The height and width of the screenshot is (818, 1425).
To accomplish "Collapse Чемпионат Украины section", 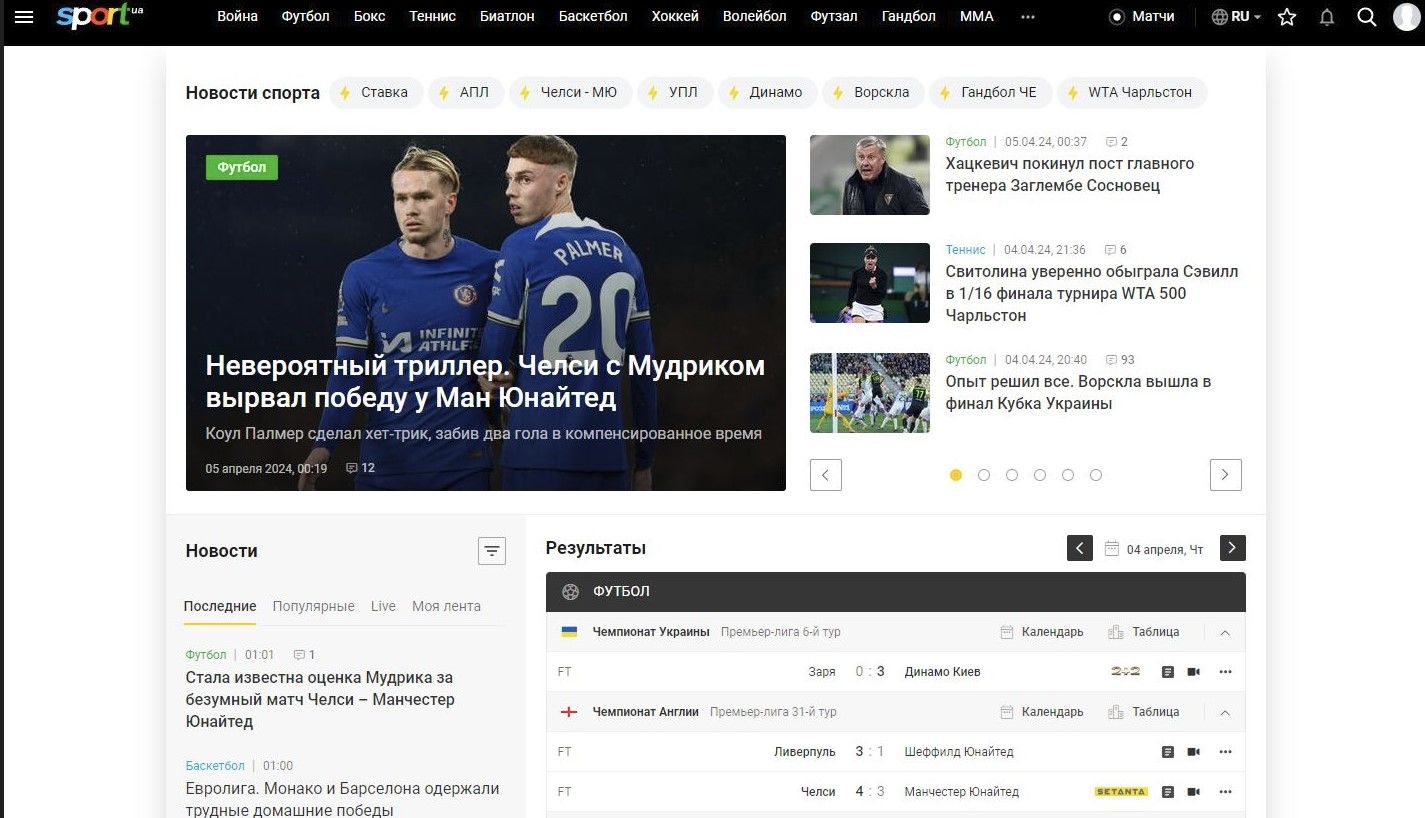I will pyautogui.click(x=1225, y=633).
